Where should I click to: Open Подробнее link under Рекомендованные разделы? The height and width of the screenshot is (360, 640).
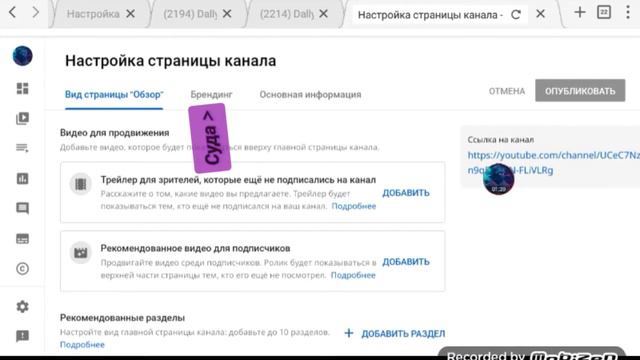[82, 344]
